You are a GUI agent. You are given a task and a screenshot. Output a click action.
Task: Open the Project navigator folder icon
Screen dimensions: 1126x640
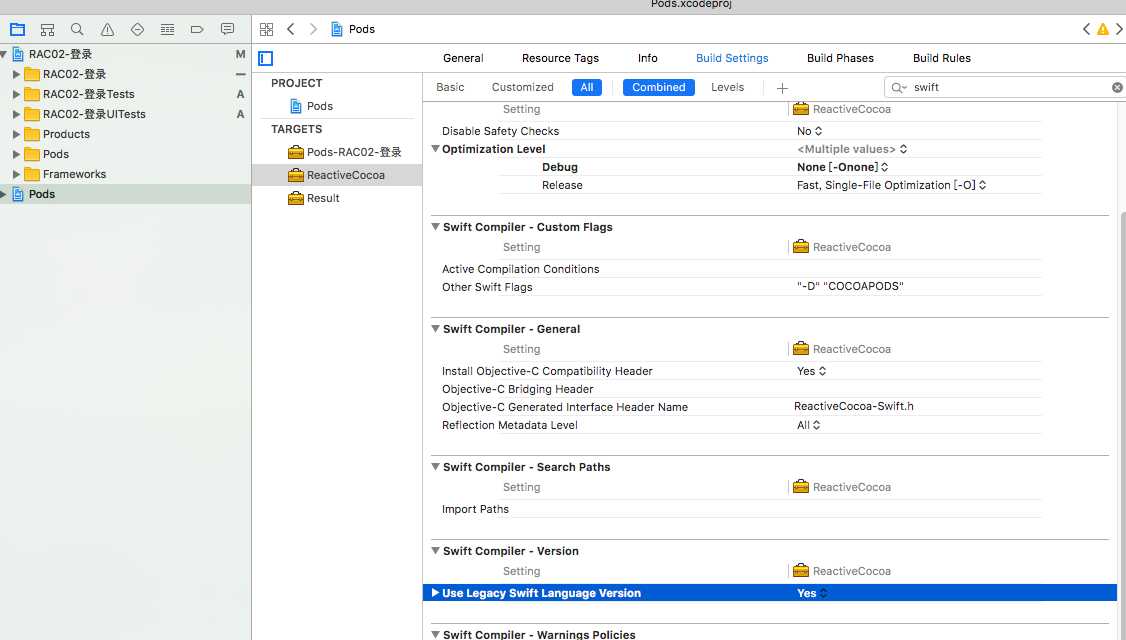coord(17,29)
